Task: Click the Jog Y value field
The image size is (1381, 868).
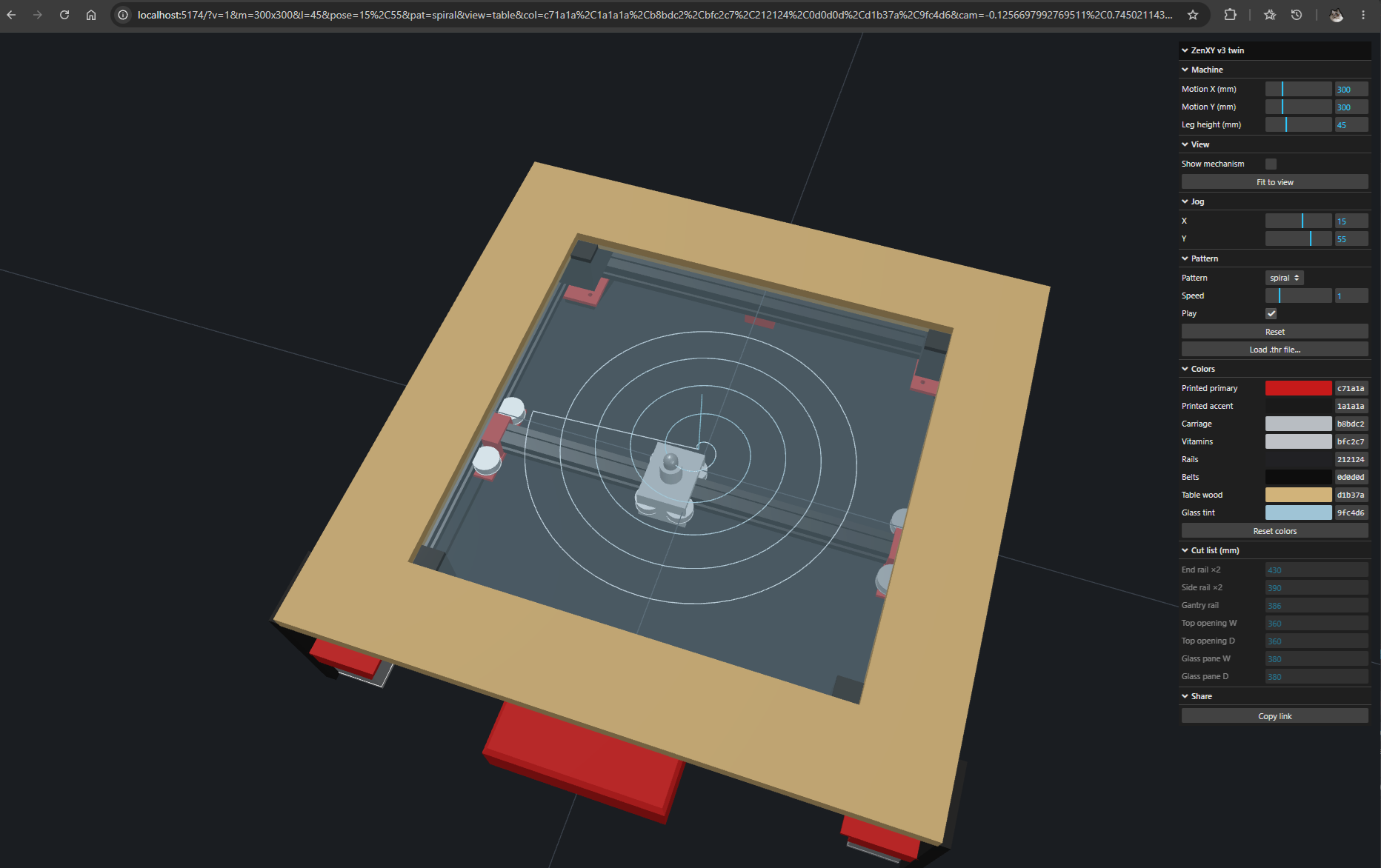Action: 1351,238
